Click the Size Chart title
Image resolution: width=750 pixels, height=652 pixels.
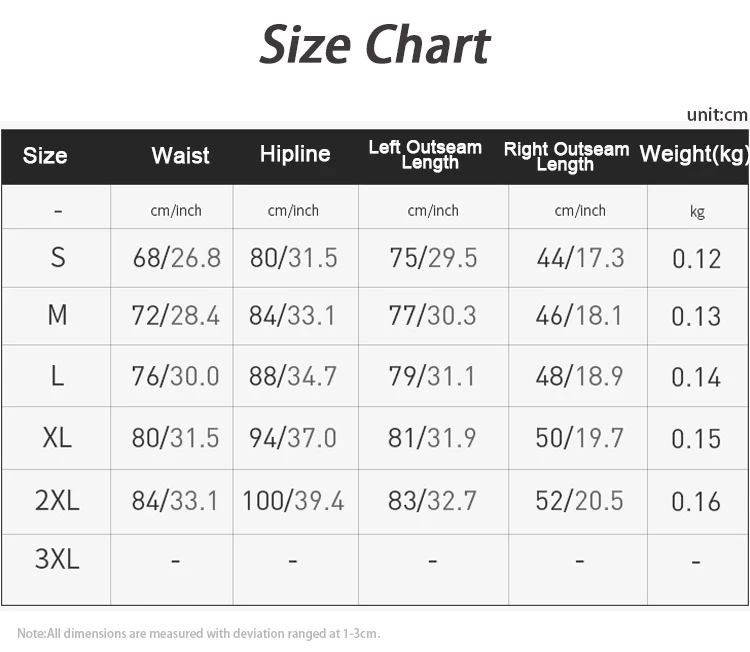click(x=375, y=45)
